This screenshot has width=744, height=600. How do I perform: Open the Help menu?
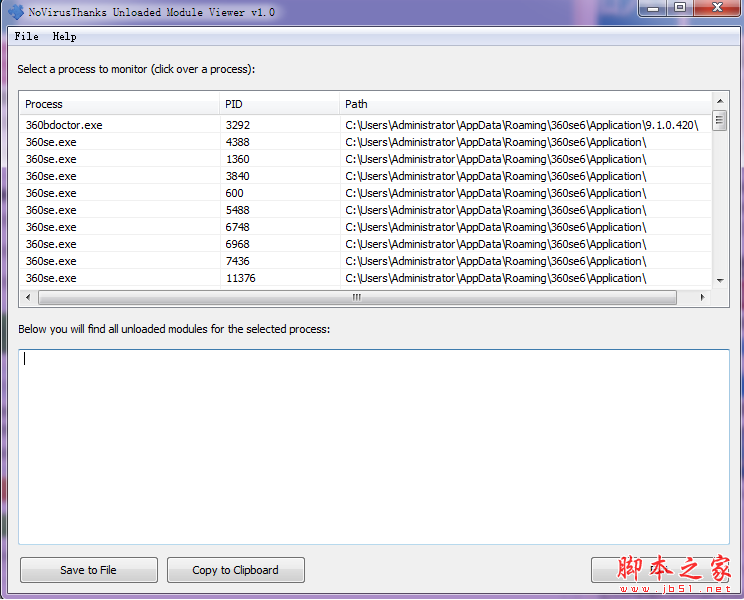(64, 36)
